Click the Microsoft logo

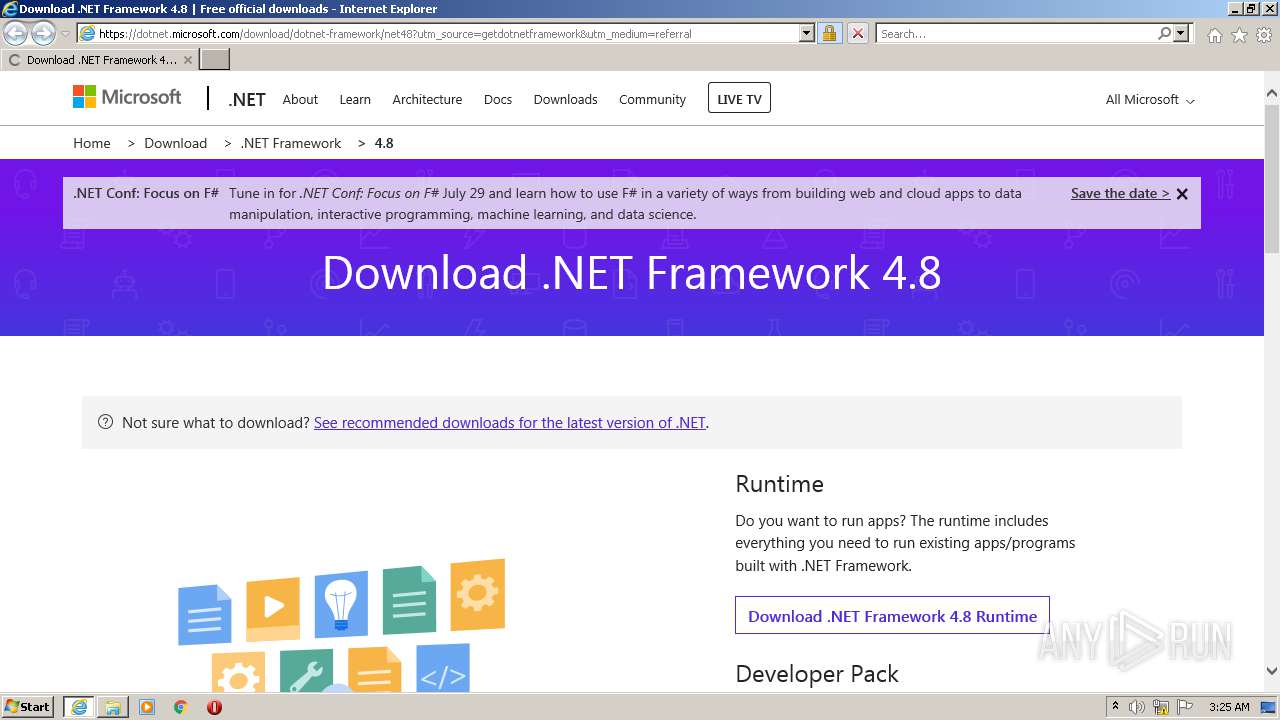127,97
